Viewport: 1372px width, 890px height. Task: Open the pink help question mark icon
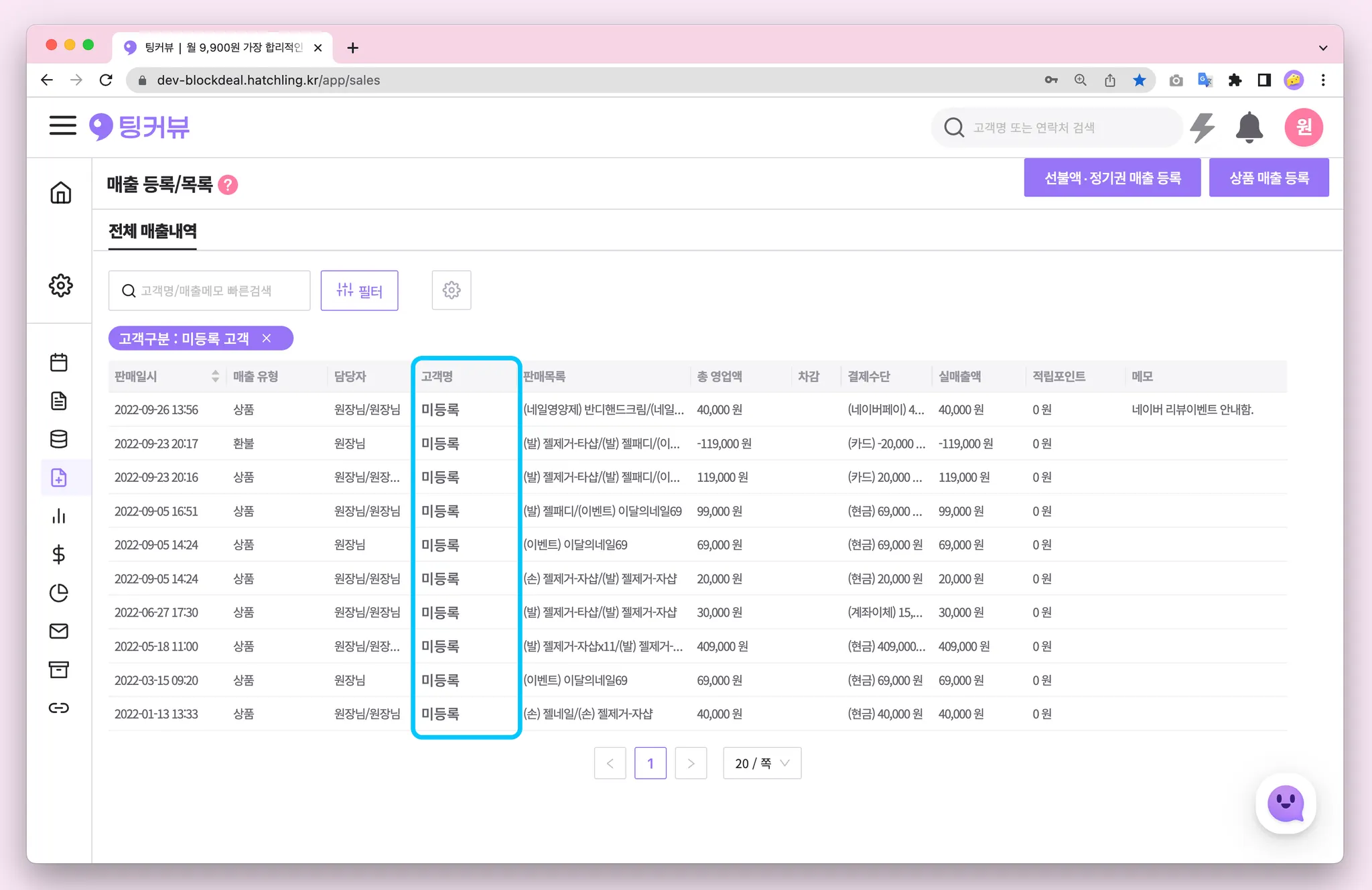228,184
